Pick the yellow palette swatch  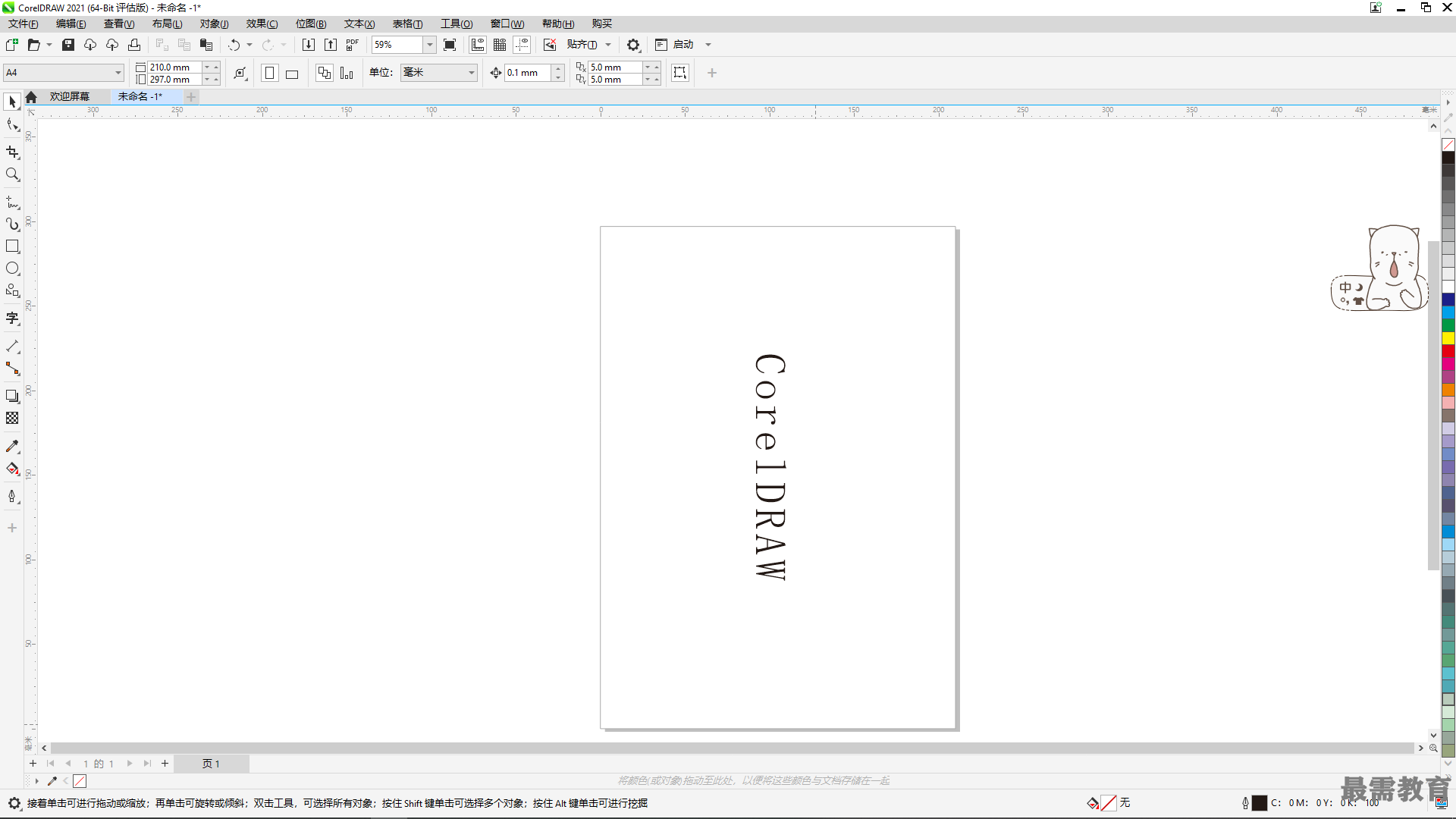[1448, 338]
